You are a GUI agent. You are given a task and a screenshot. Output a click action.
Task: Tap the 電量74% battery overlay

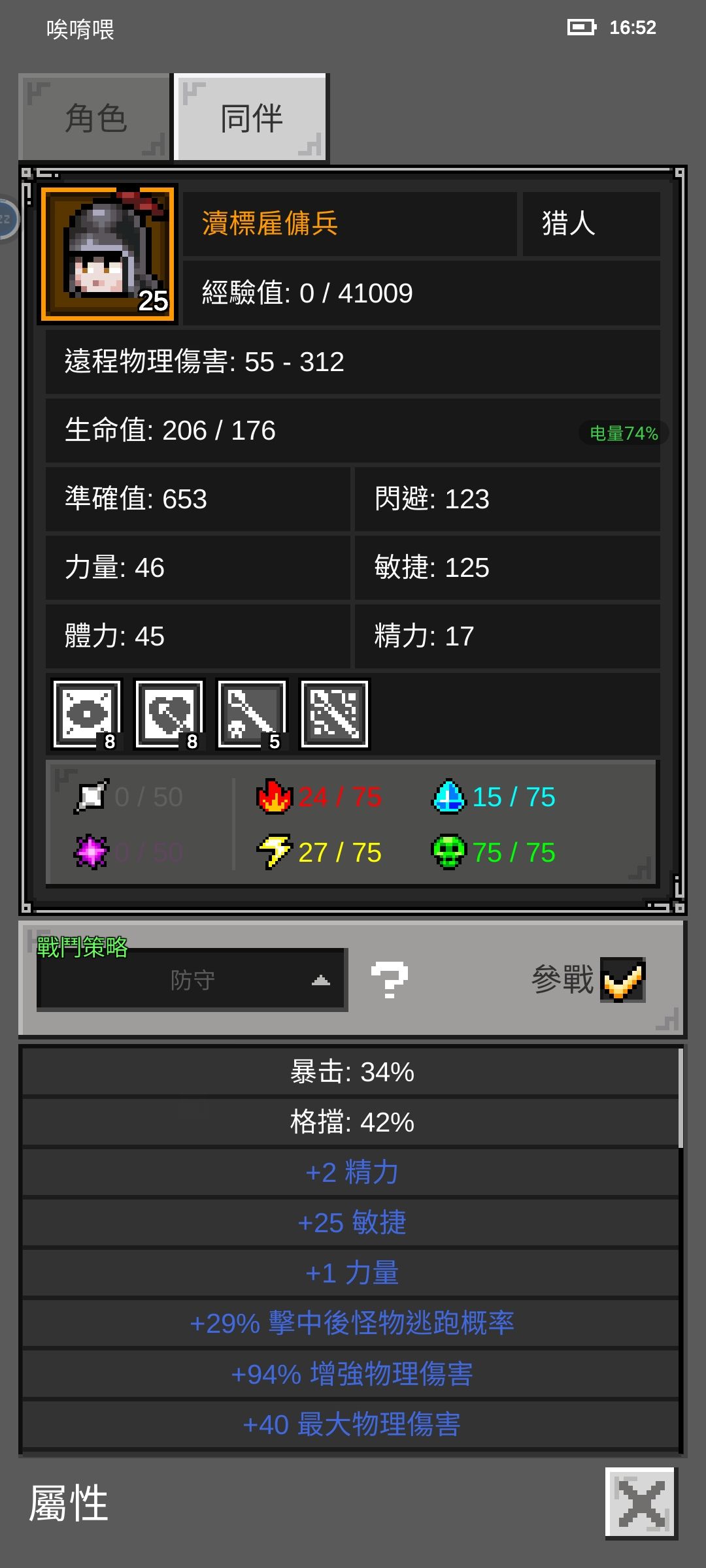[624, 433]
